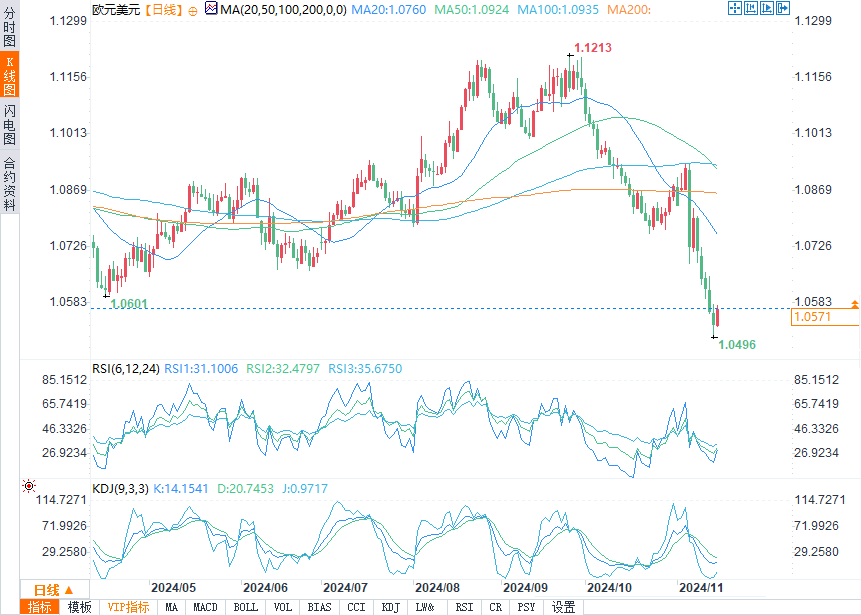Open the 闪电图 side tab
861x615 pixels.
9,124
